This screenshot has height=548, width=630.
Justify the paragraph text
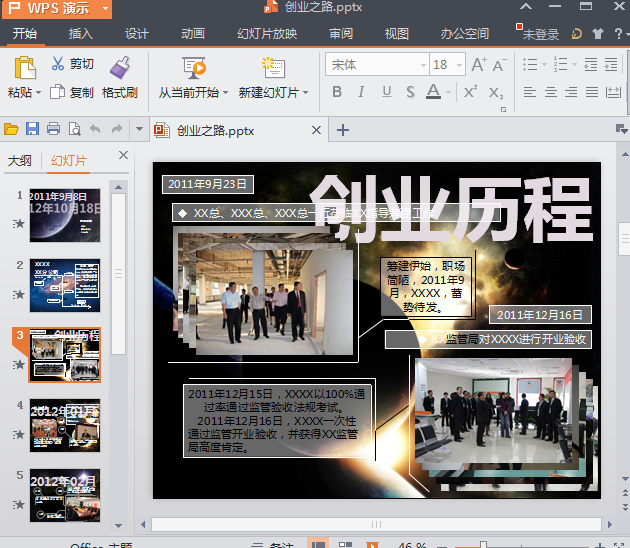(591, 92)
